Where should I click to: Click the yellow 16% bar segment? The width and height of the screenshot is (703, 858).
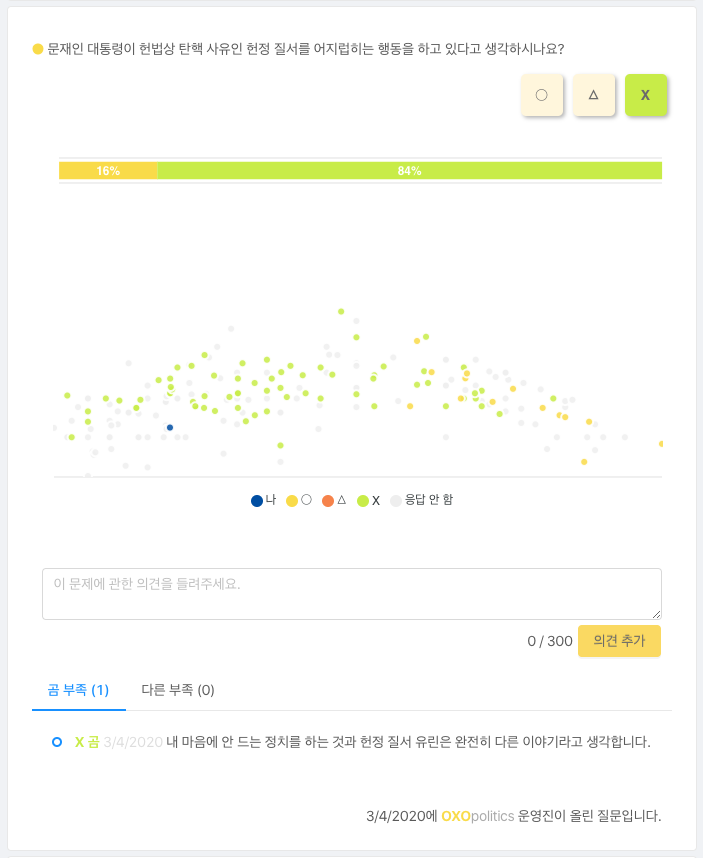tap(108, 171)
